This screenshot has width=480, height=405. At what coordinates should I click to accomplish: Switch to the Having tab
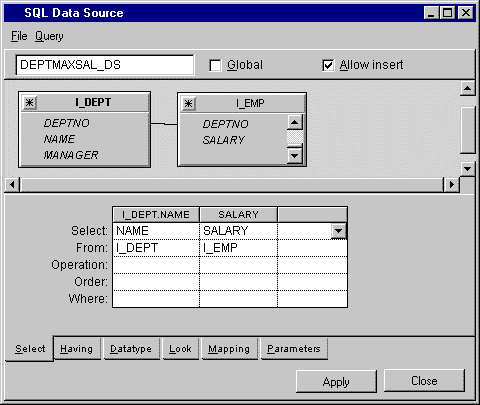click(77, 349)
